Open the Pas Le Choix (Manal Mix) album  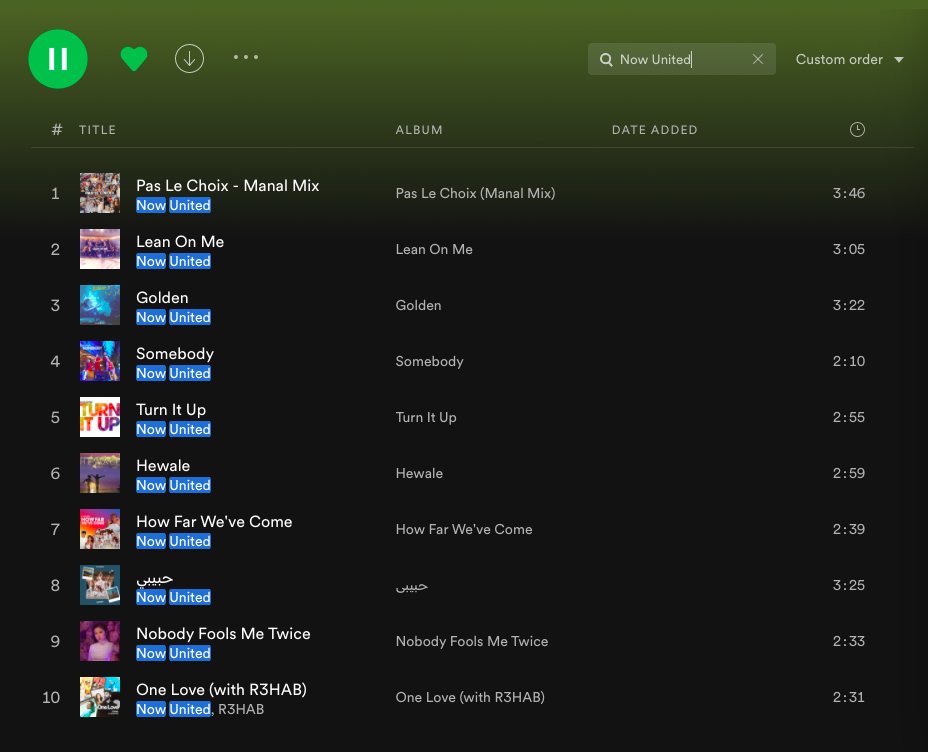[x=475, y=193]
